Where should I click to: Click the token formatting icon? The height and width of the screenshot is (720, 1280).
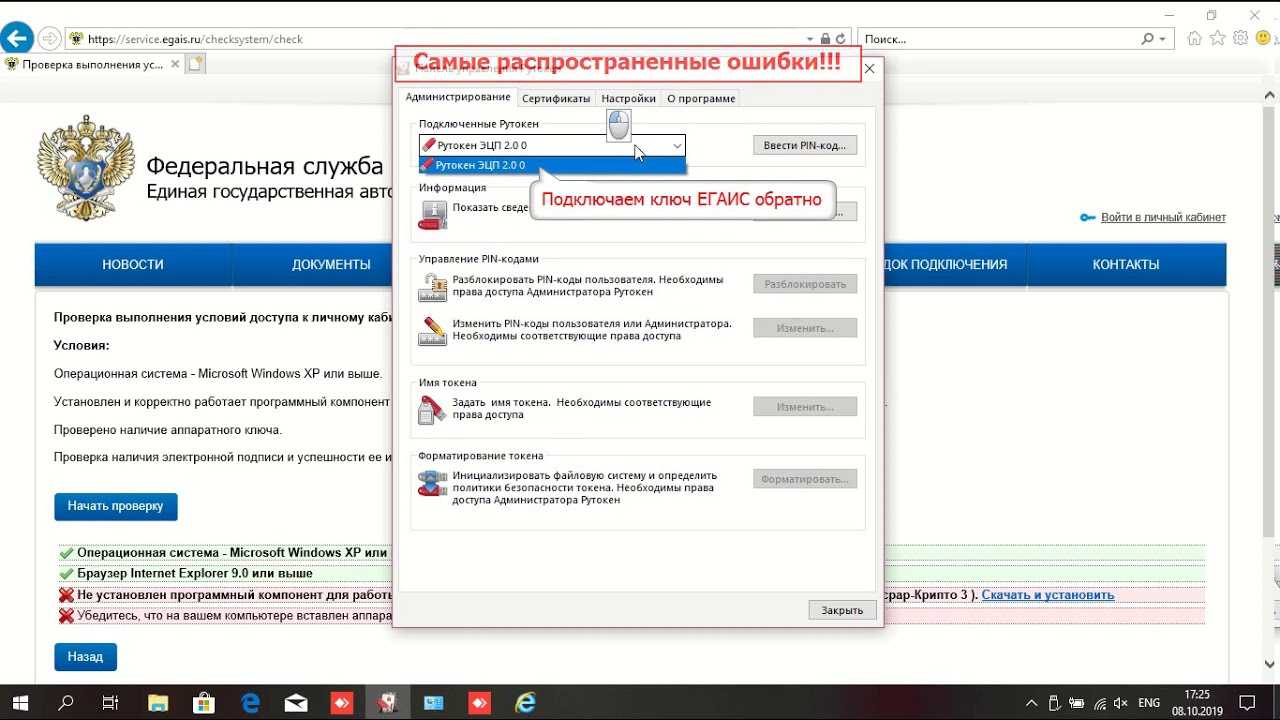click(432, 484)
